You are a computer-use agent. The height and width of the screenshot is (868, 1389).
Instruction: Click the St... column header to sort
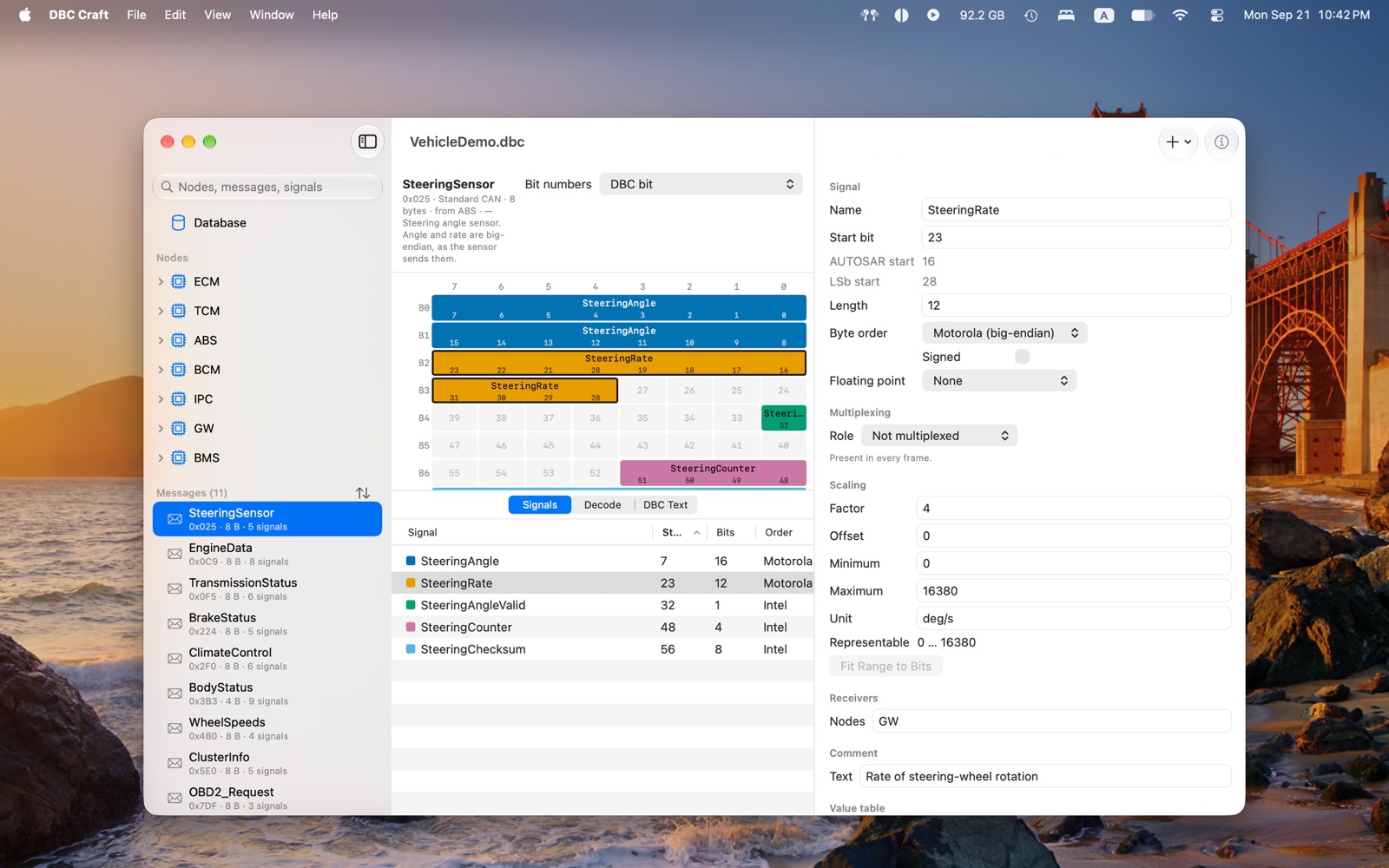click(680, 533)
